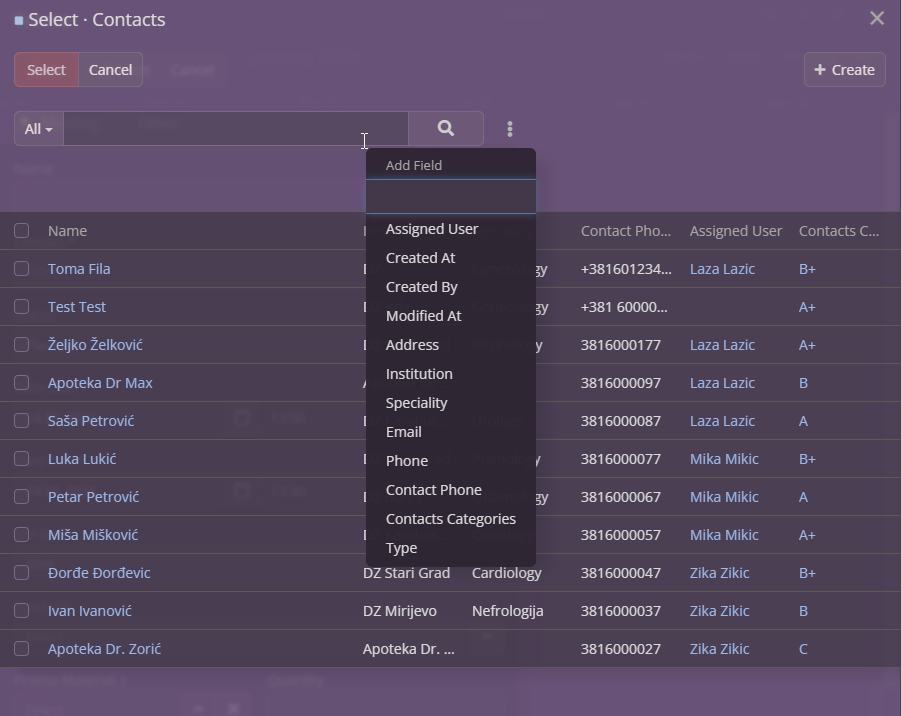The height and width of the screenshot is (716, 901).
Task: Sort by the Name column header
Action: 67,231
